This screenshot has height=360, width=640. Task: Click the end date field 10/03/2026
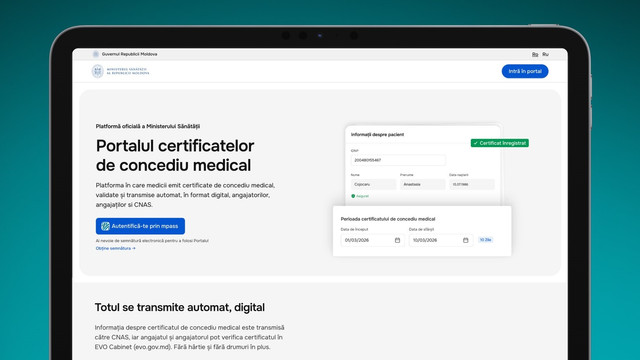tap(440, 240)
